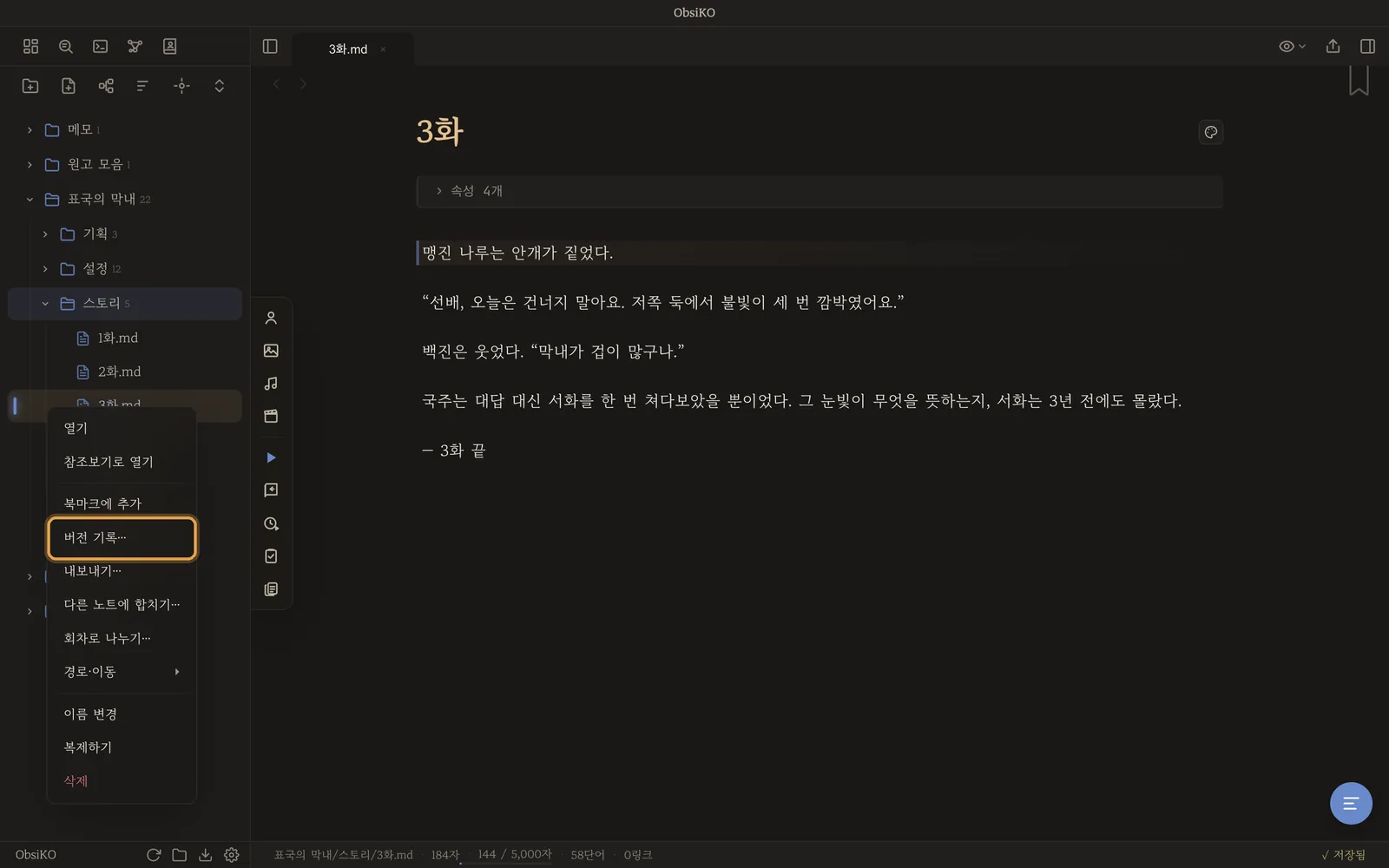Screen dimensions: 1389x868
Task: Locate the current file in the explorer
Action: coord(181,85)
